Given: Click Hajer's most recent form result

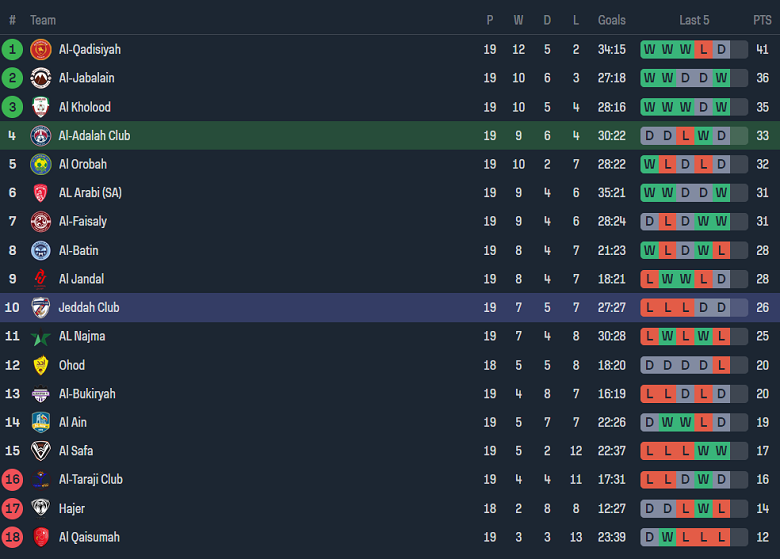Looking at the screenshot, I should 721,509.
